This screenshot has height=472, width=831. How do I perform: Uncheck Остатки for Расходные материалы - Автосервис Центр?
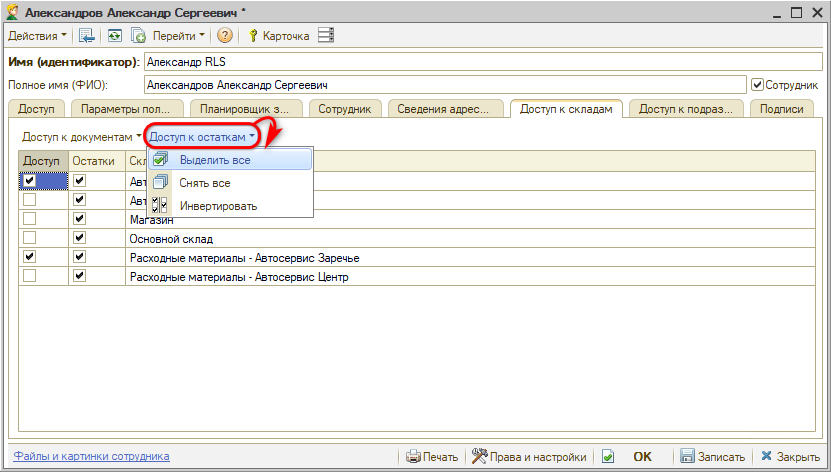coord(80,276)
